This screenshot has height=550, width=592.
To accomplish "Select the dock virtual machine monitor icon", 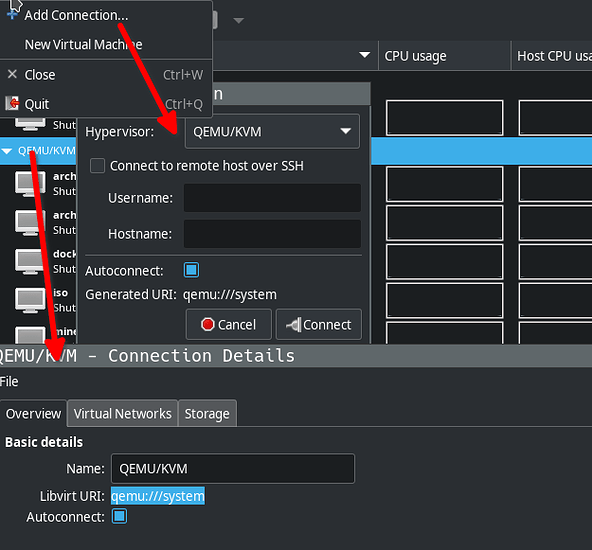I will (x=29, y=262).
